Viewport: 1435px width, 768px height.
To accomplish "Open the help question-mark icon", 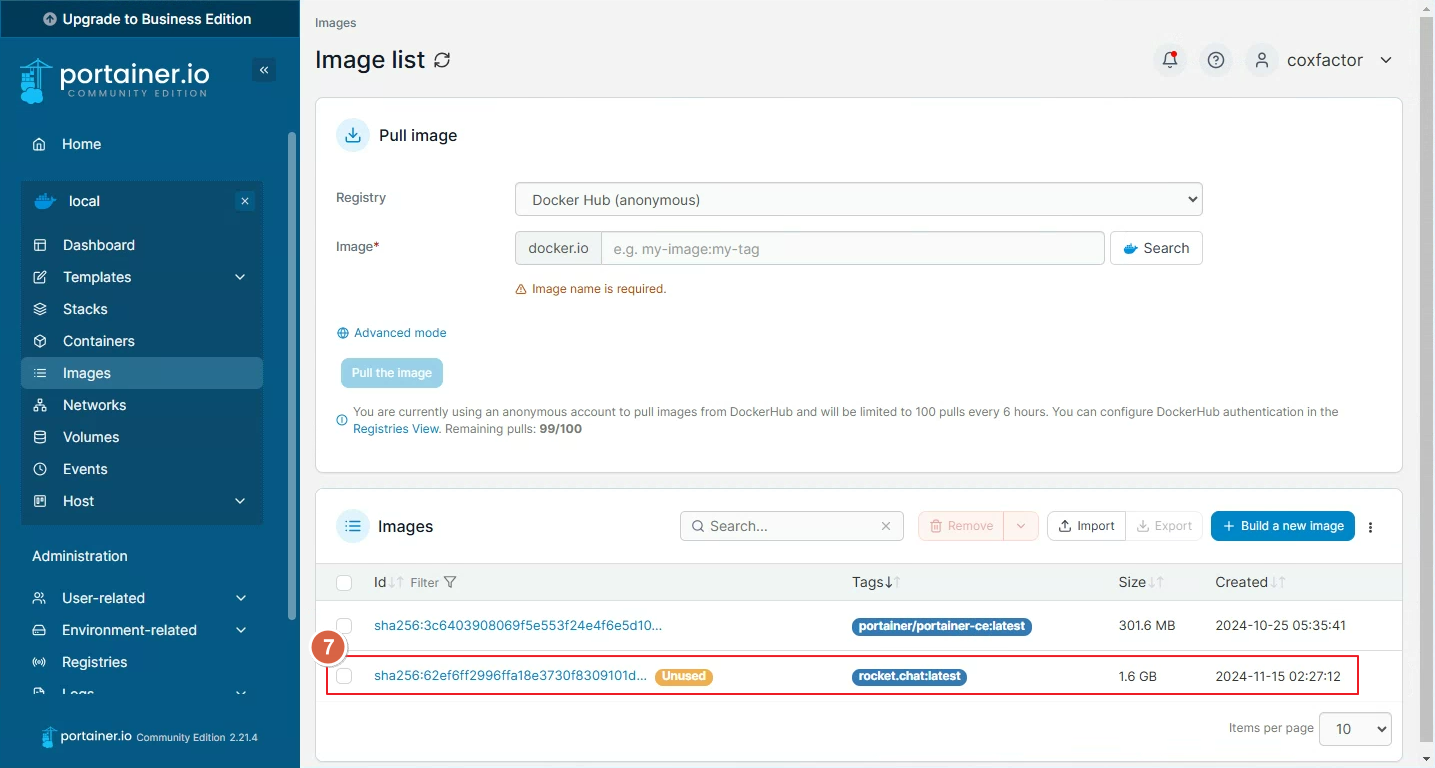I will coord(1216,60).
